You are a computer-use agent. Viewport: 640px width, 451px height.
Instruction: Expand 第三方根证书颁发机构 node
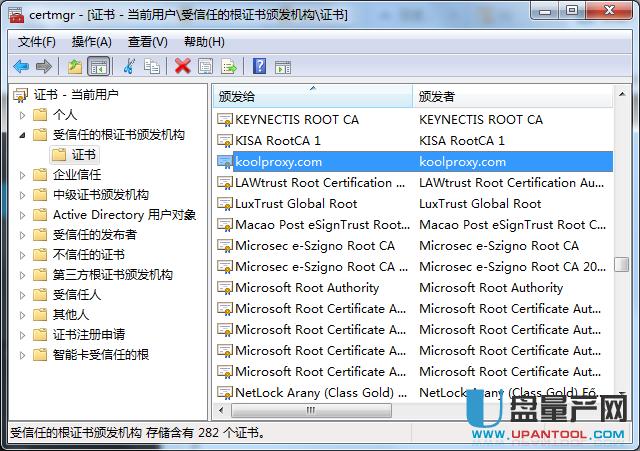pos(22,275)
